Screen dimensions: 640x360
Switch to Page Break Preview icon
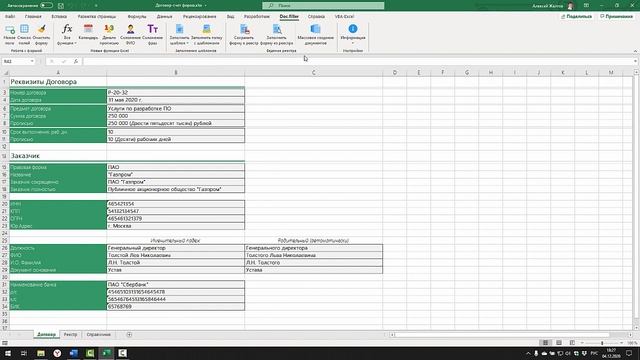point(572,343)
